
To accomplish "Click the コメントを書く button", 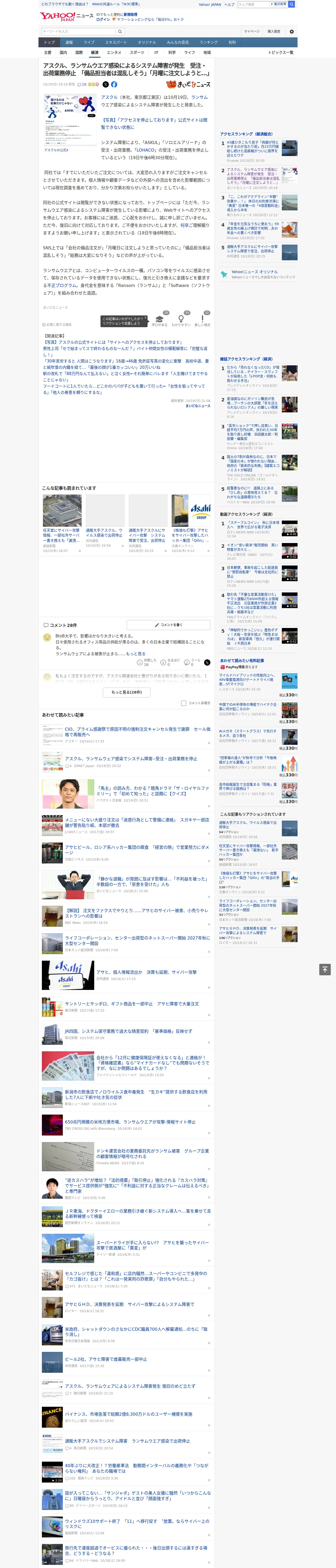I will tap(168, 625).
